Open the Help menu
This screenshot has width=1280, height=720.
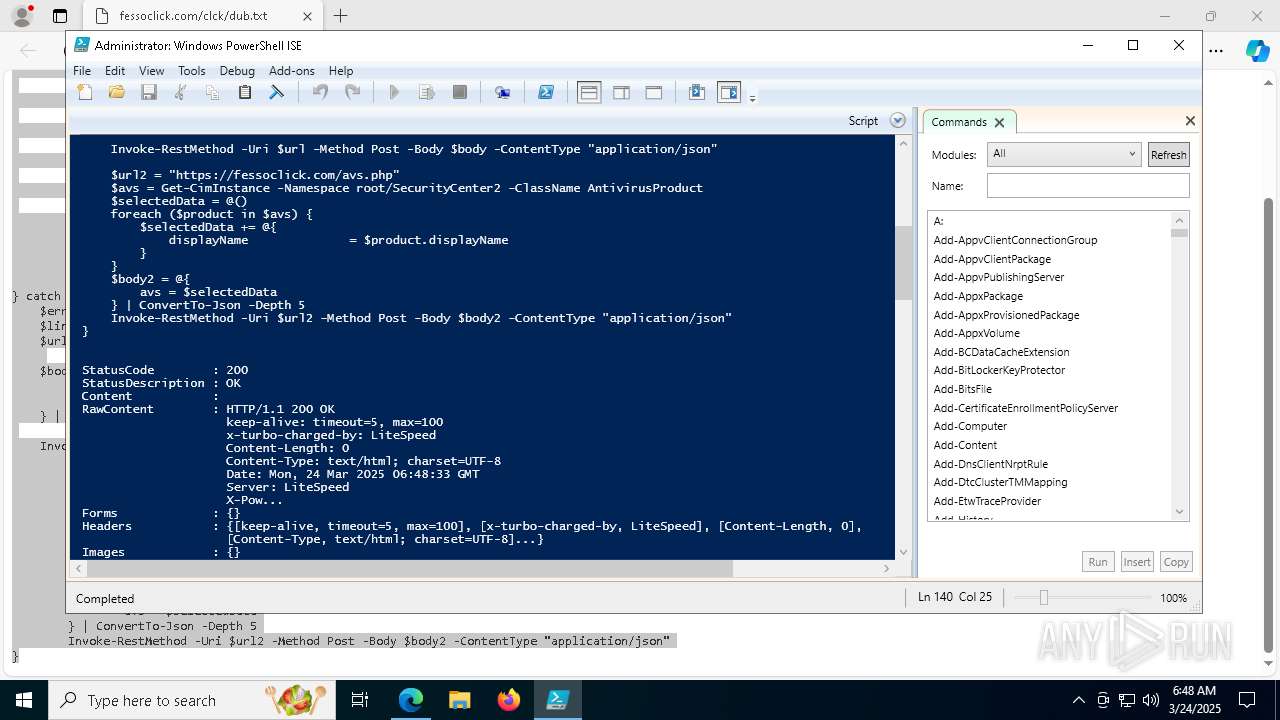(341, 71)
